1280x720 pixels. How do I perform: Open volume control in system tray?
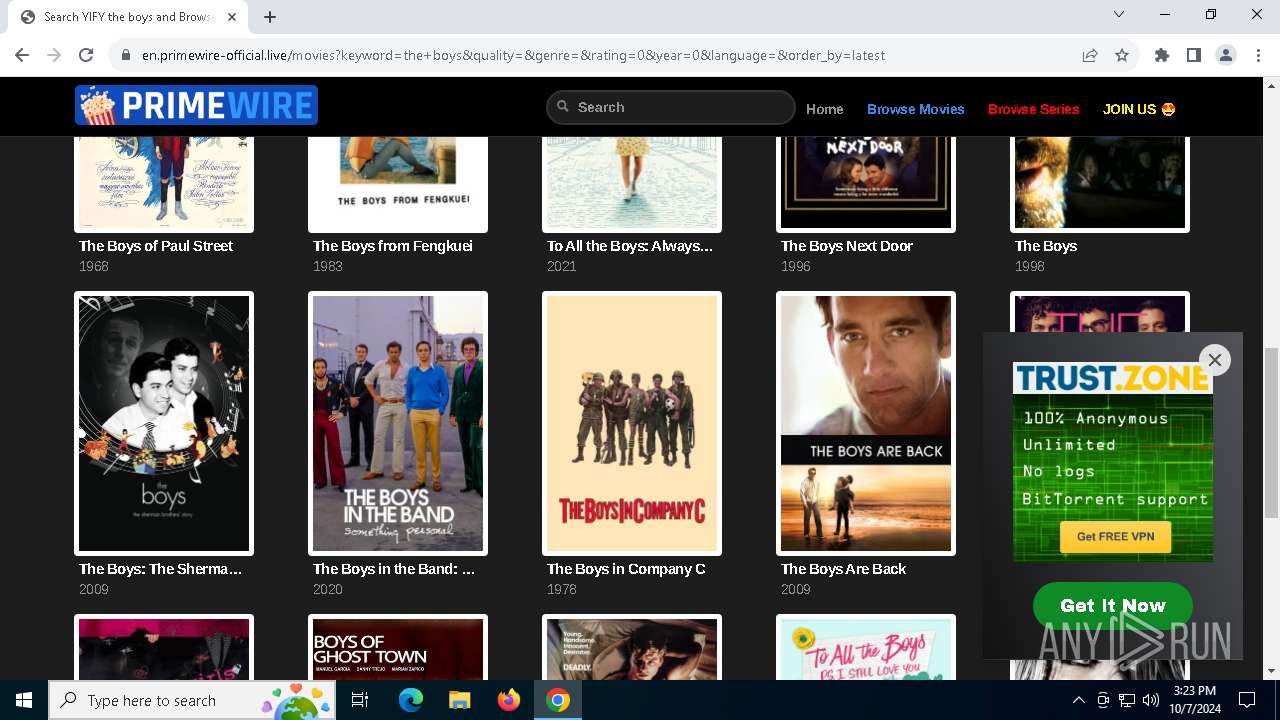click(x=1151, y=700)
